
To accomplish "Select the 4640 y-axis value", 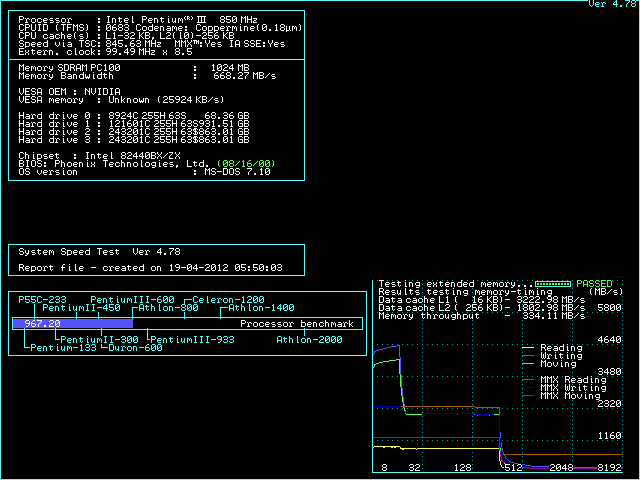I will (609, 340).
